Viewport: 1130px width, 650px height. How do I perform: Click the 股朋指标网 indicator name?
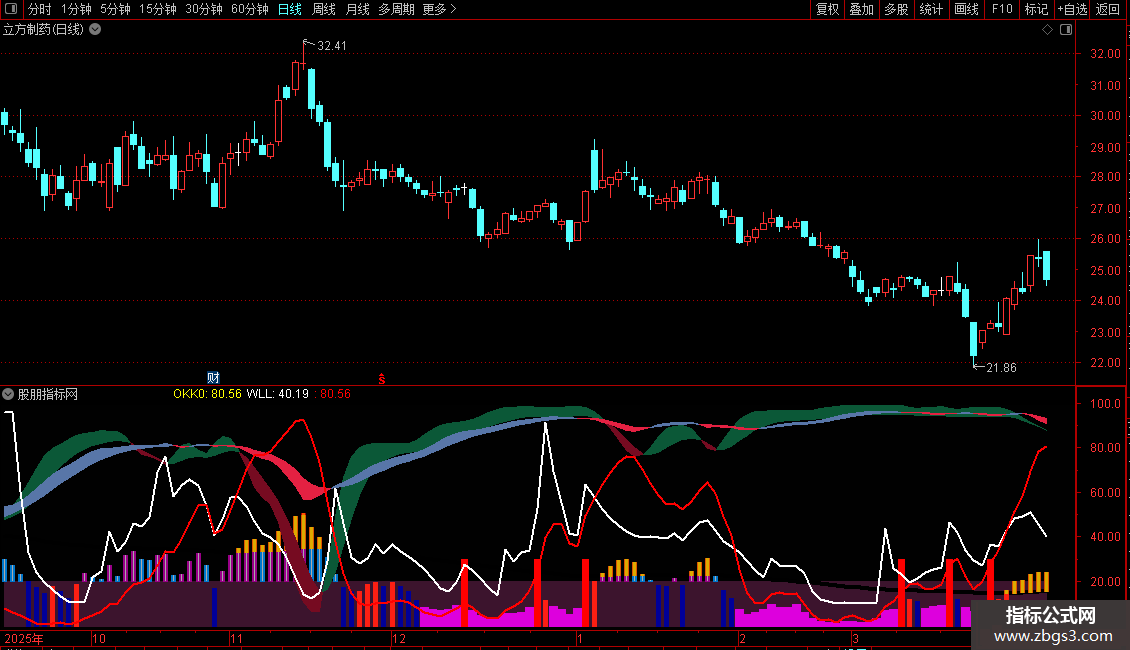(x=48, y=394)
